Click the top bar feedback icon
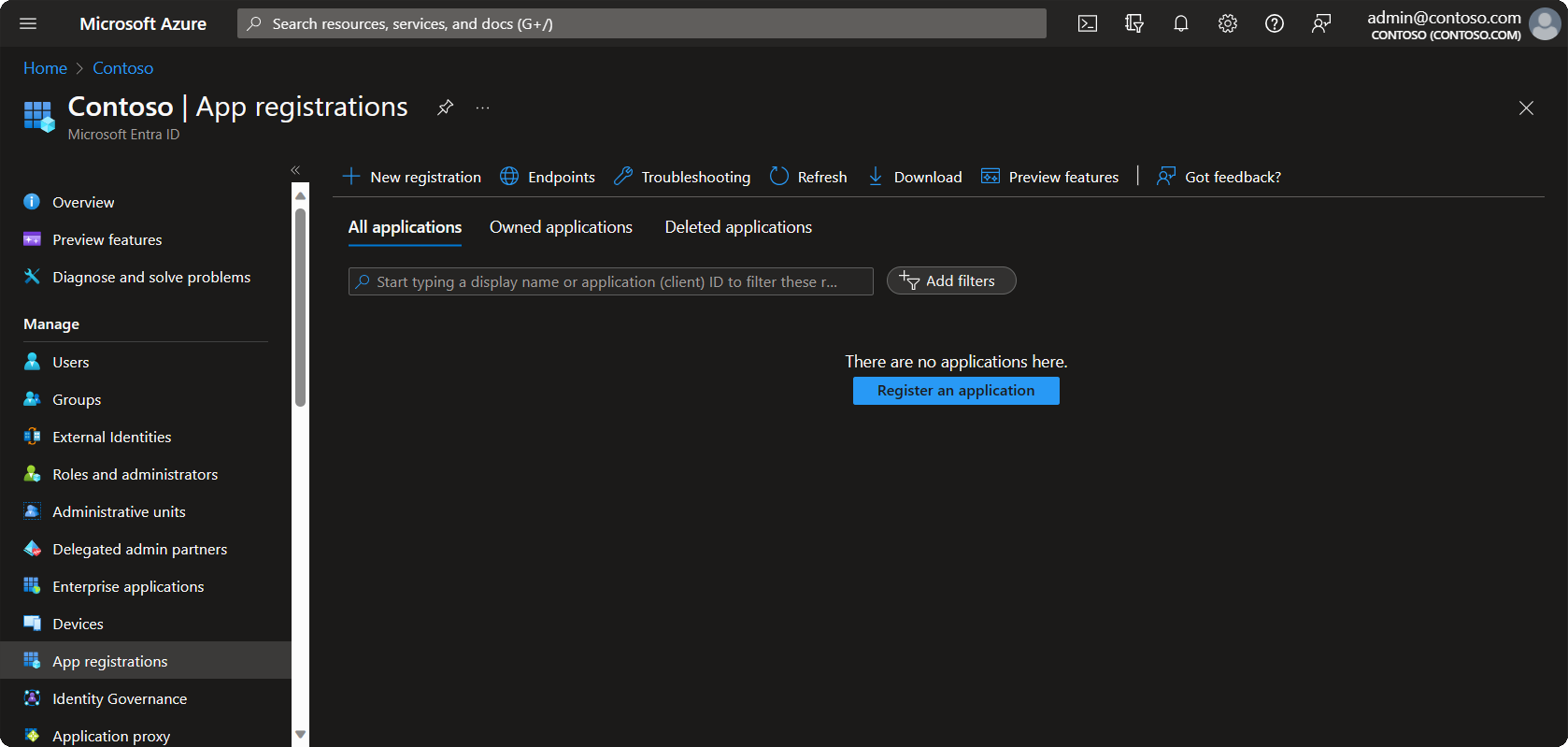 click(1321, 23)
